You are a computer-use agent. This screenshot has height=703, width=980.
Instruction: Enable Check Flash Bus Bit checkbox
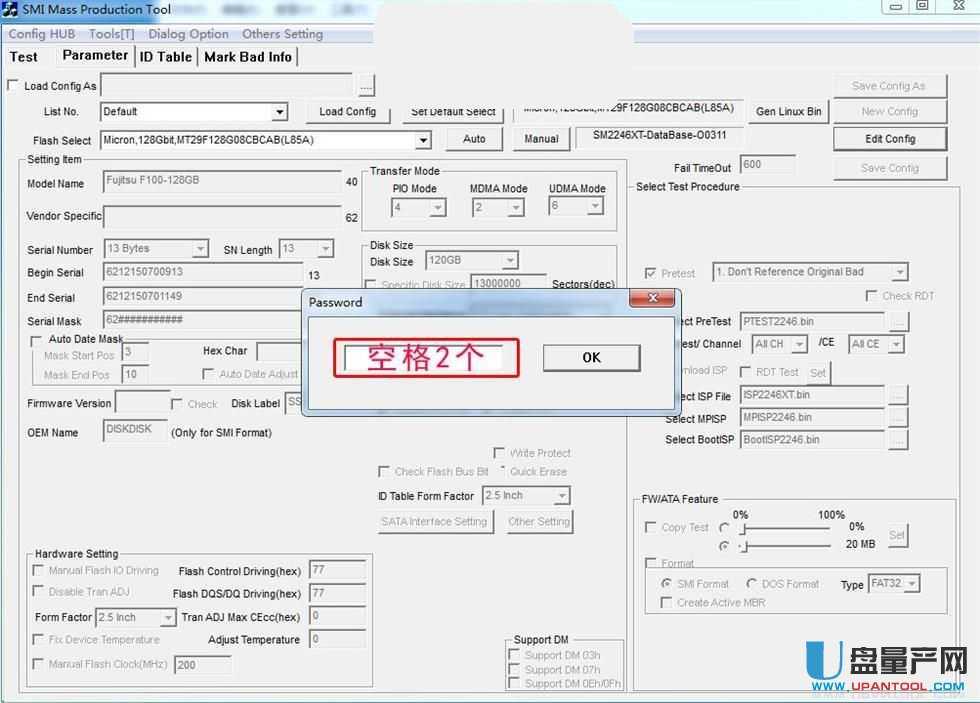click(384, 471)
